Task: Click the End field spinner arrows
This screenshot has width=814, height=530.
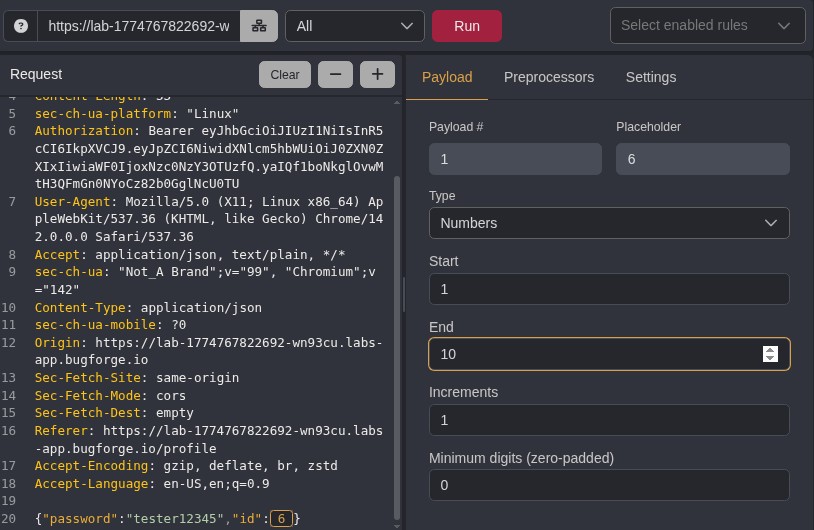Action: tap(770, 354)
